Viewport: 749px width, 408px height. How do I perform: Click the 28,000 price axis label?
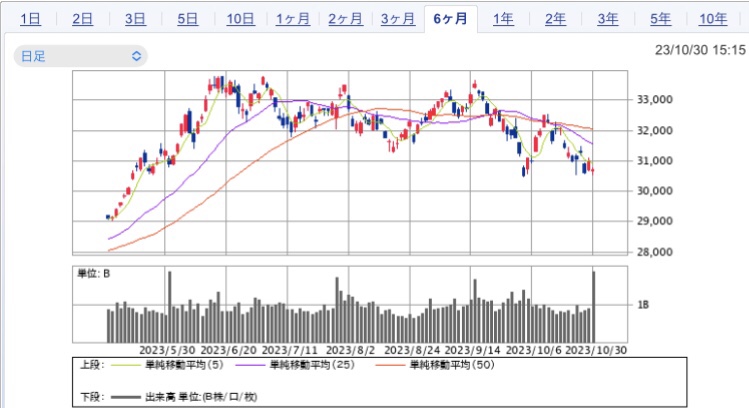point(654,252)
